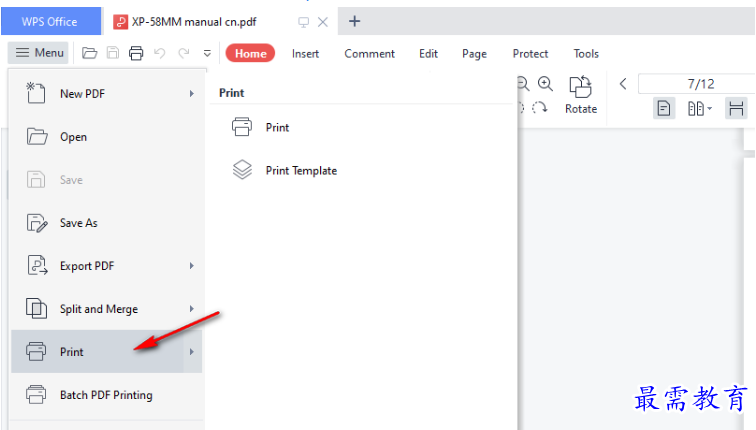
Task: Expand the Print submenu arrow
Action: tap(192, 351)
